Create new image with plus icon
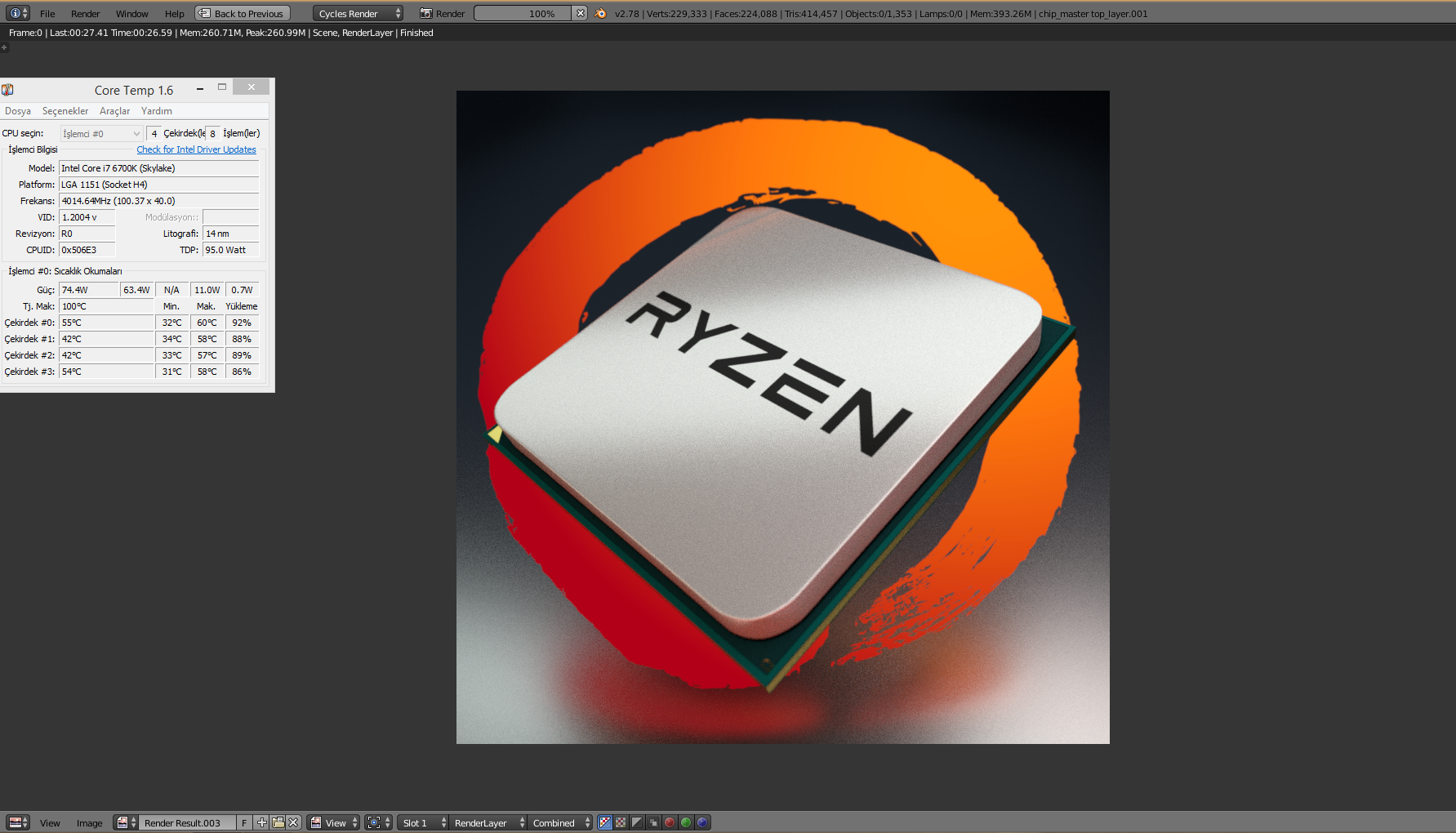This screenshot has width=1456, height=833. (x=261, y=822)
